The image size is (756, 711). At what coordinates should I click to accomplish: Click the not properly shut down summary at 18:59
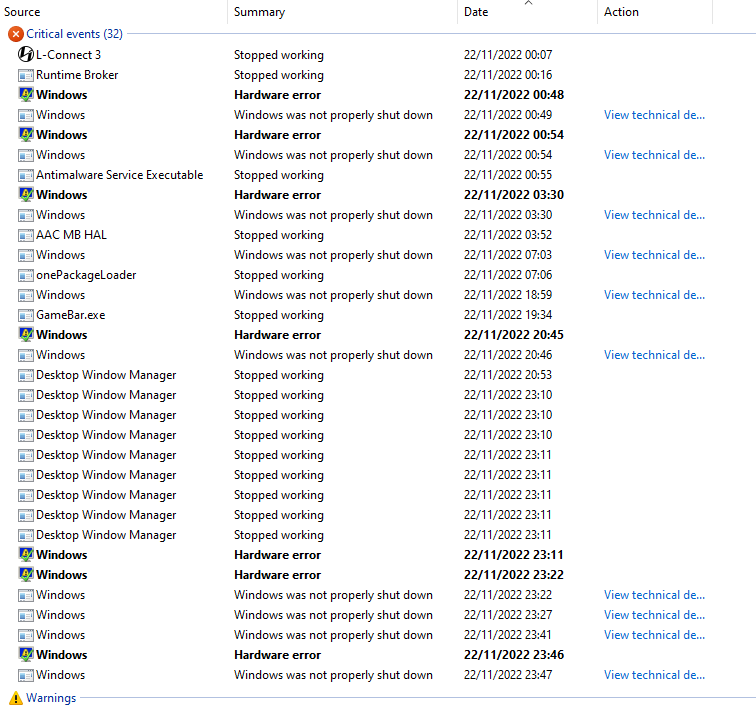(333, 295)
